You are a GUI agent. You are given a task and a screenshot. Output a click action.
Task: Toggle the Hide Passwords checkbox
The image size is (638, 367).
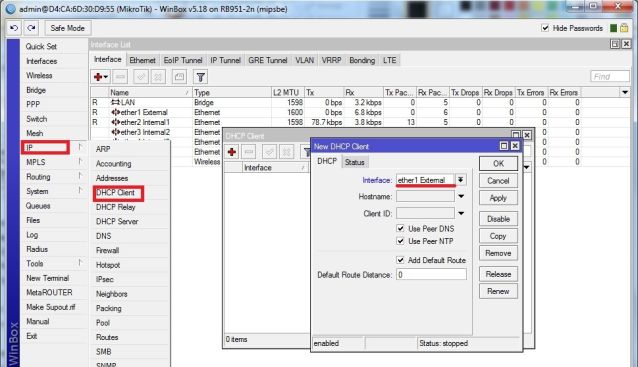pyautogui.click(x=545, y=28)
